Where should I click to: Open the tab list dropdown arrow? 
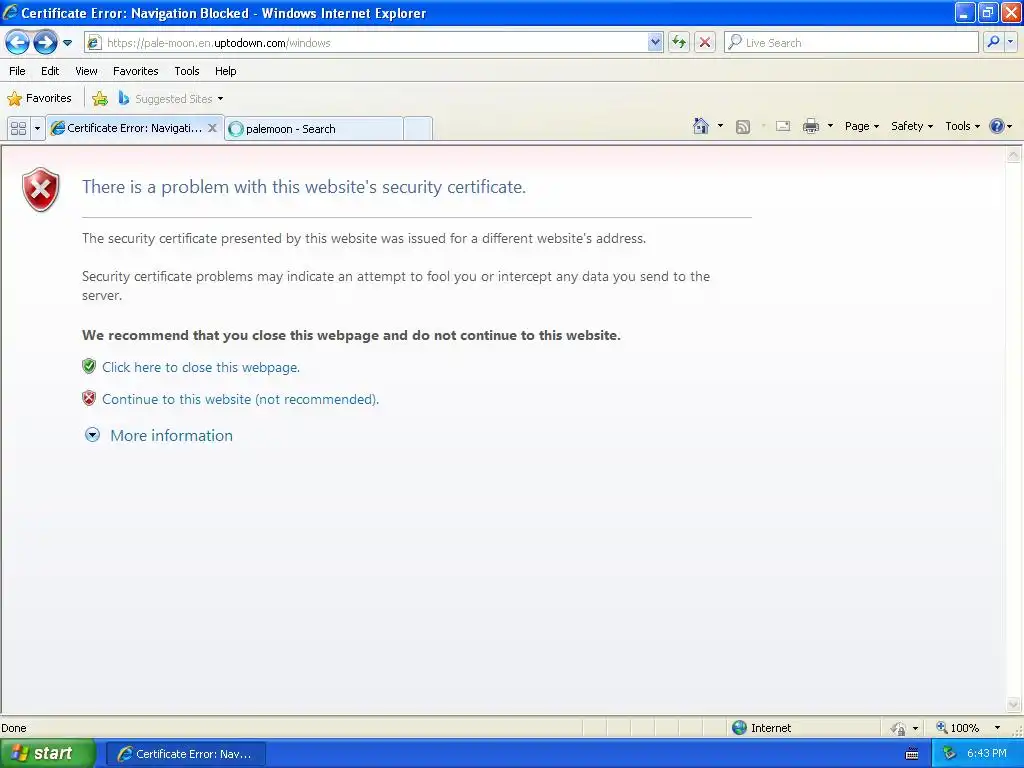pos(37,128)
